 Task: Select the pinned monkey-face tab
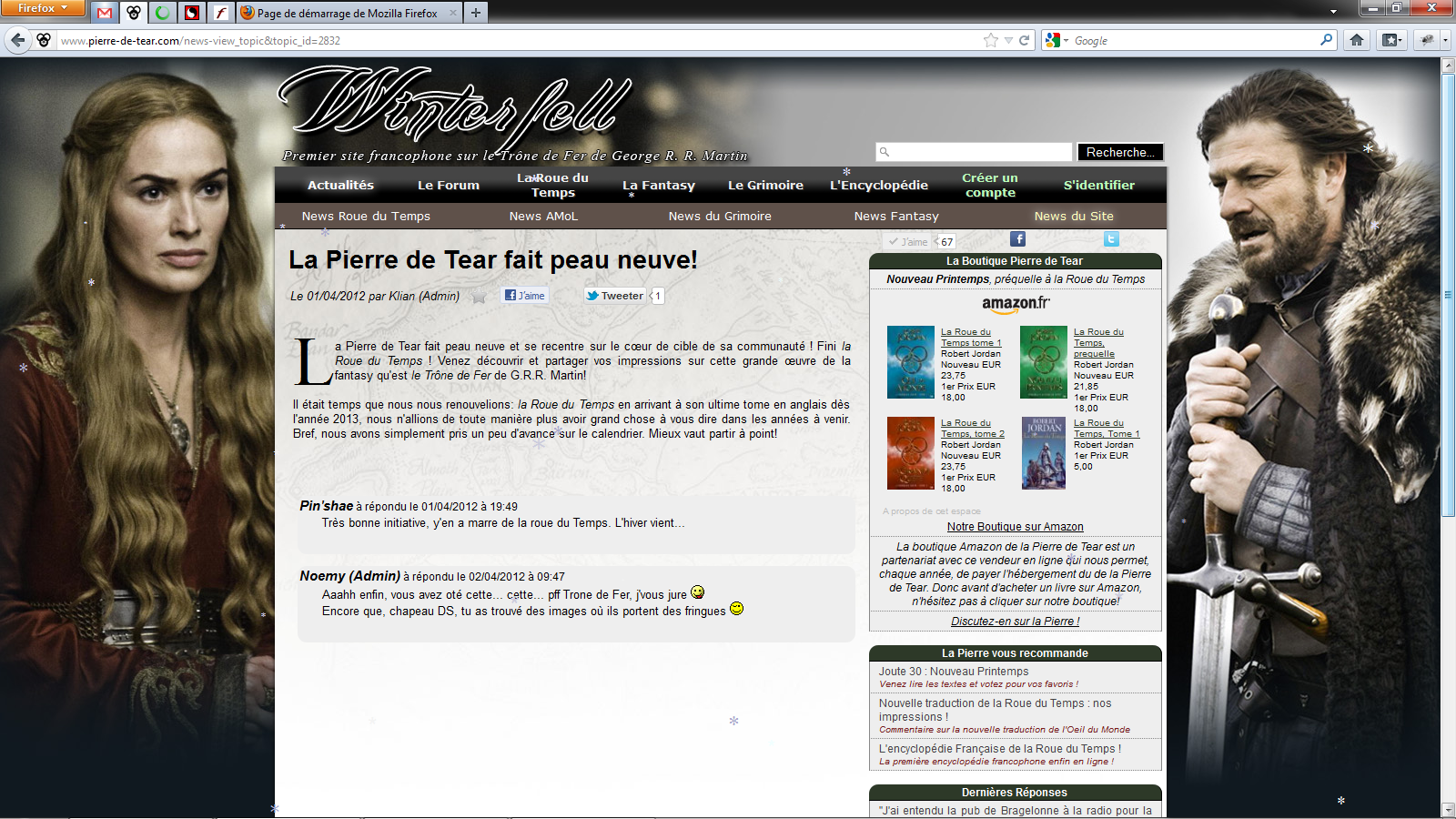[134, 13]
